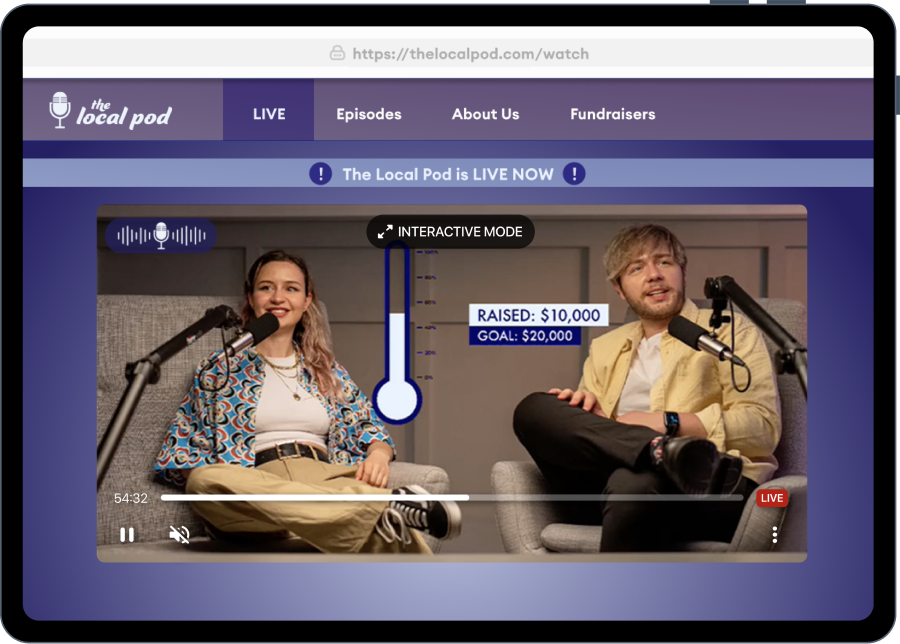
Task: Pause the live video
Action: (x=127, y=535)
